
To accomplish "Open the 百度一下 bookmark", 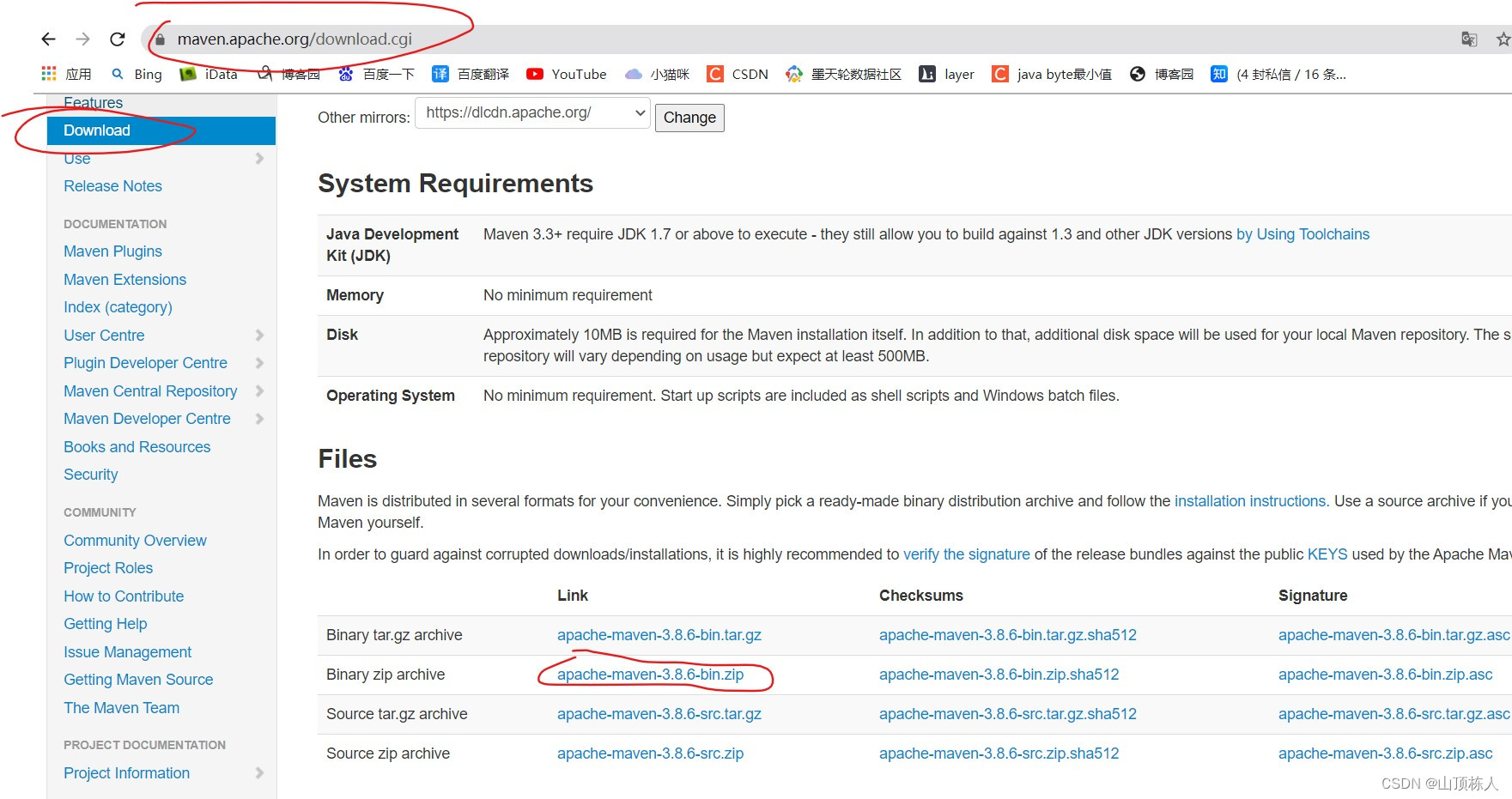I will point(377,74).
